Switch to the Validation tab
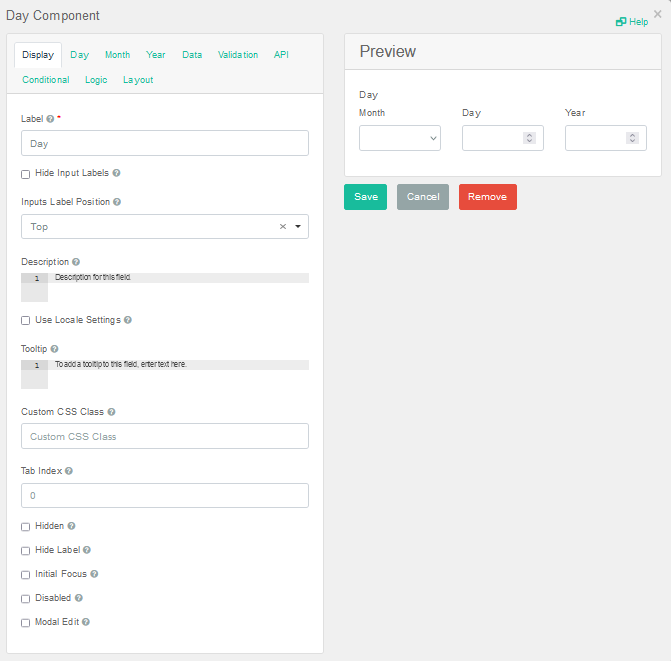This screenshot has height=661, width=671. [238, 55]
